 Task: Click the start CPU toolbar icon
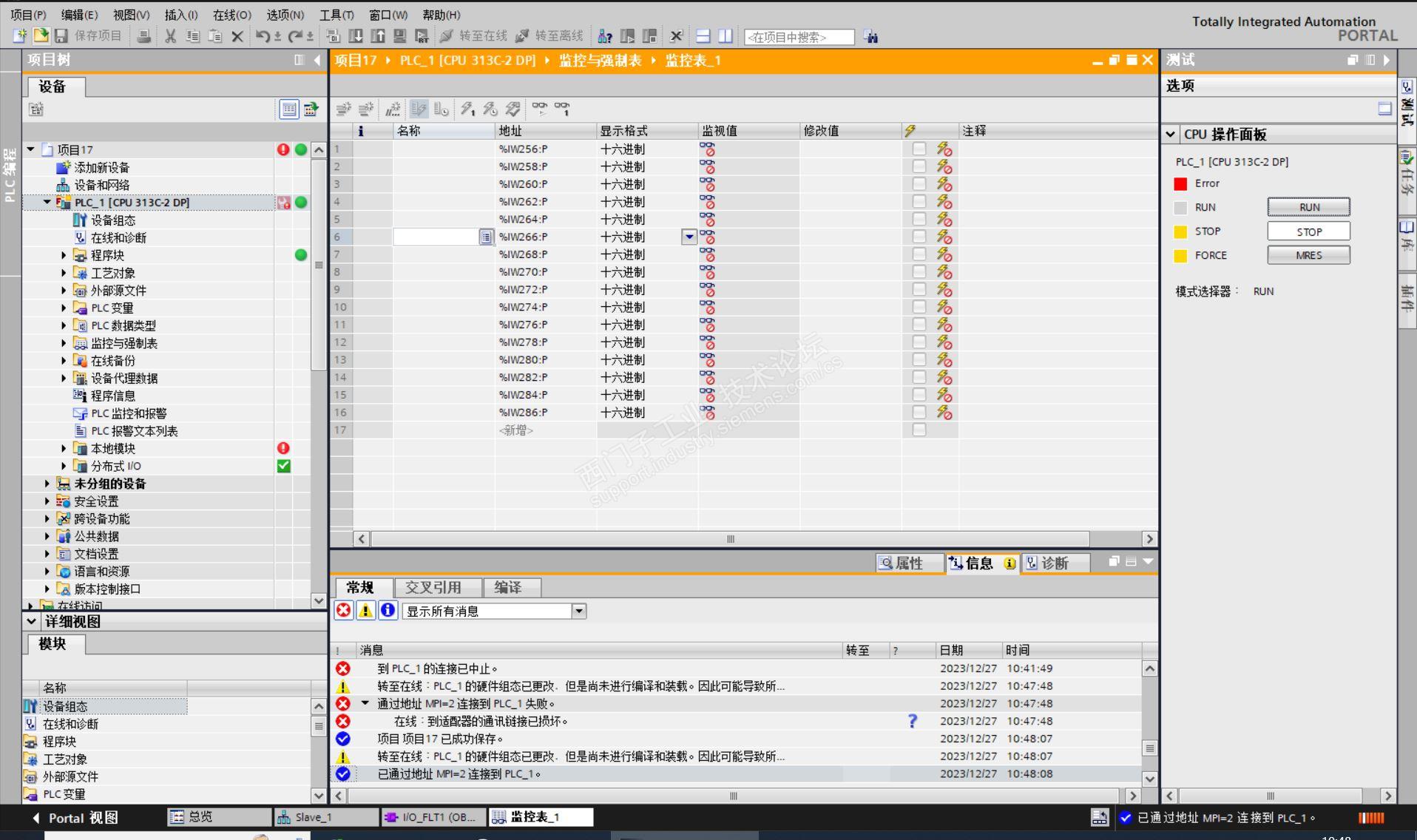(x=628, y=35)
